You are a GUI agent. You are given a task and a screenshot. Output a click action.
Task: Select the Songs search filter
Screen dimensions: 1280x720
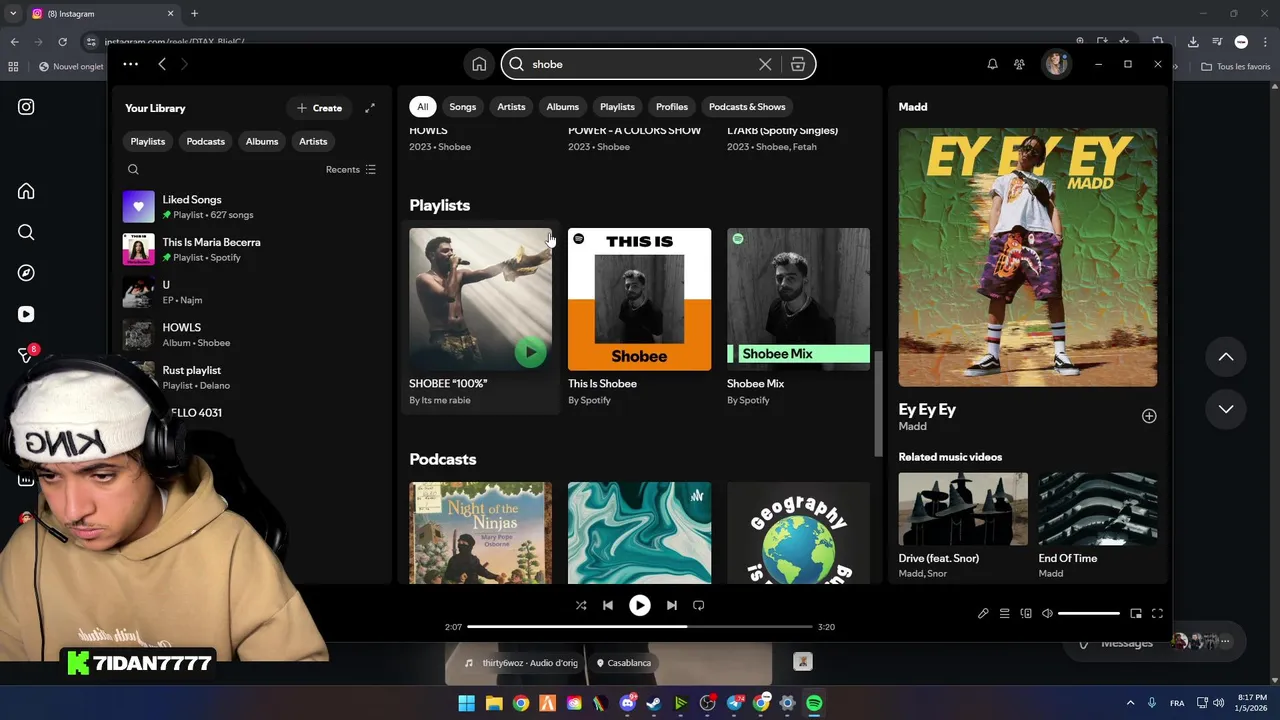(462, 107)
